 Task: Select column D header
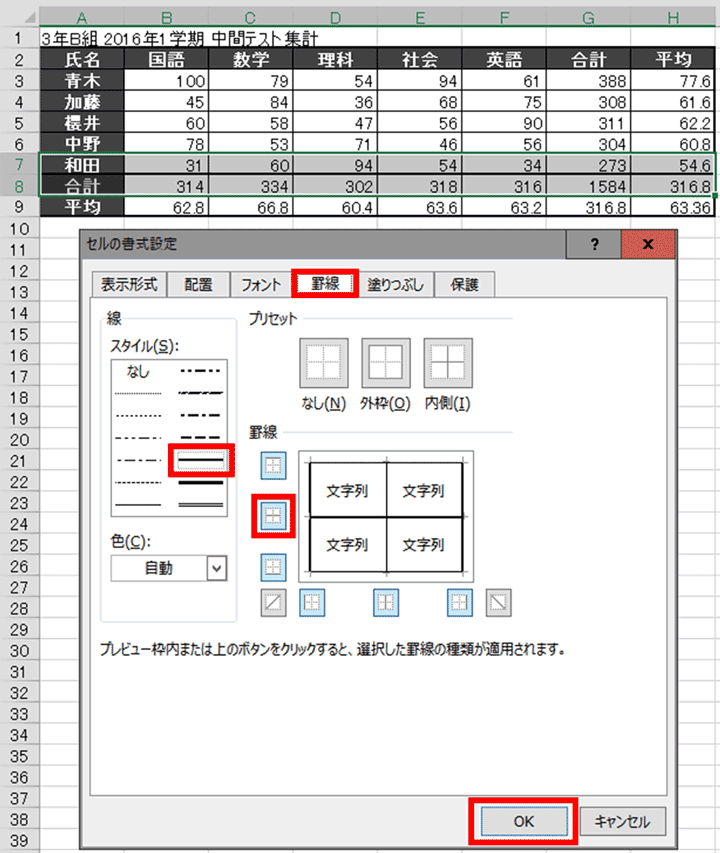coord(335,18)
